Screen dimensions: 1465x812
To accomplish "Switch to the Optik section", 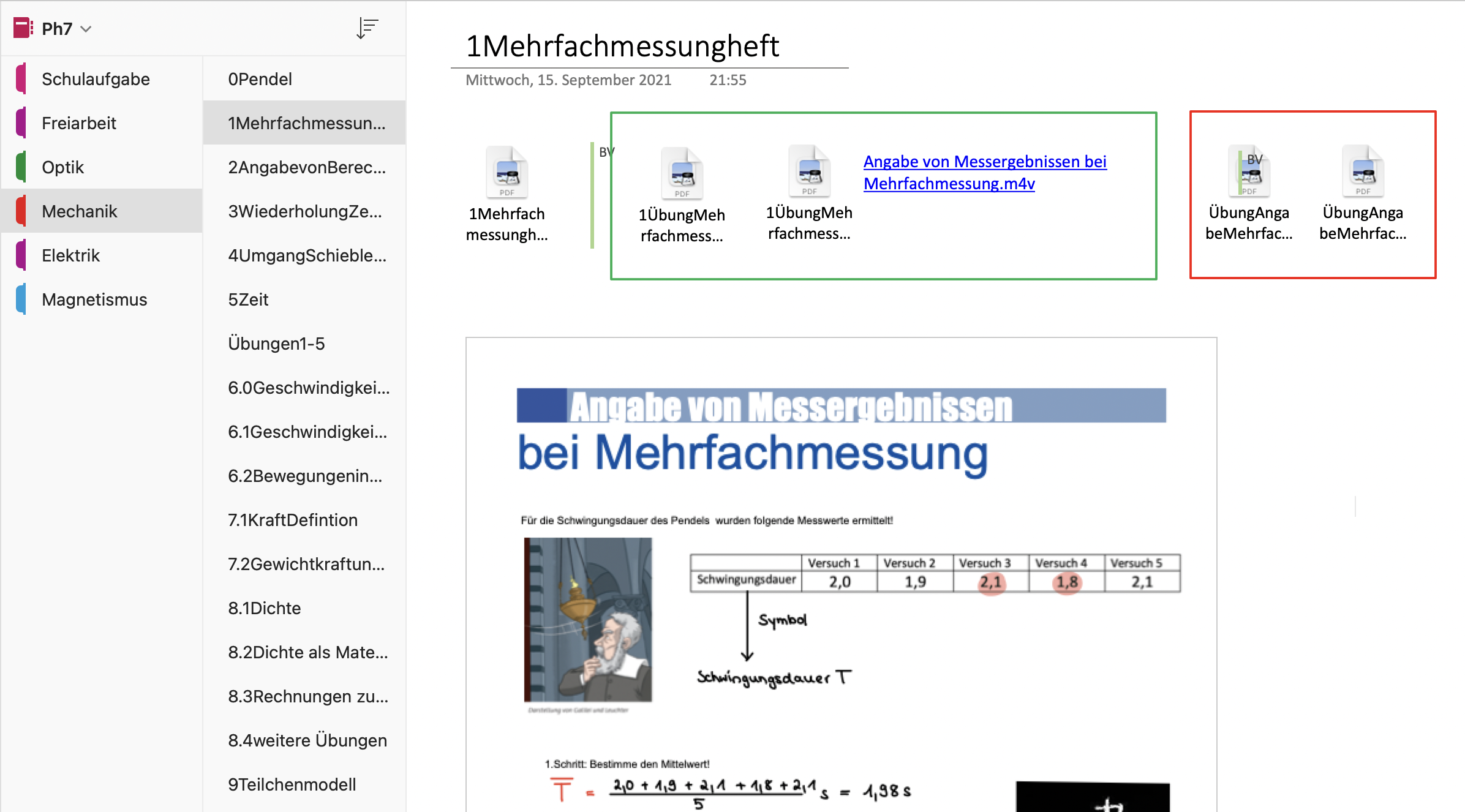I will [x=62, y=167].
